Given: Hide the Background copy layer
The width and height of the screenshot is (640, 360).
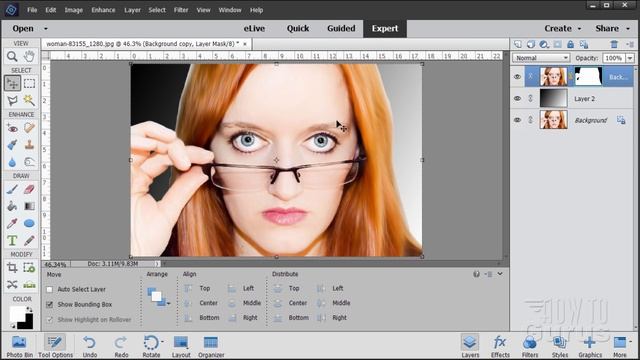Looking at the screenshot, I should [517, 77].
